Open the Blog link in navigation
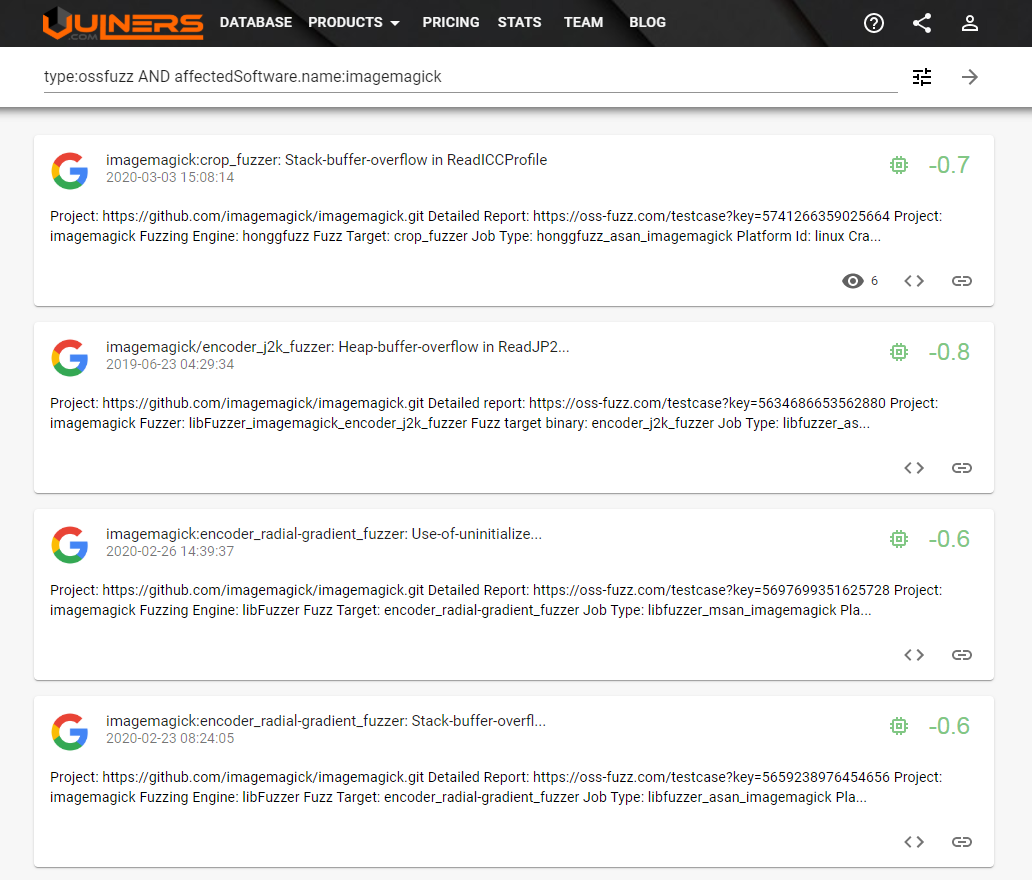Screen dimensions: 1032x880 647,22
